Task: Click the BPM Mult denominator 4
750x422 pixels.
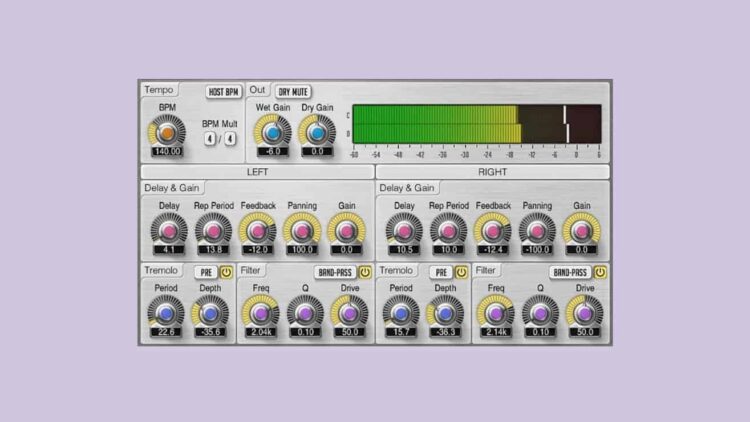Action: click(230, 139)
